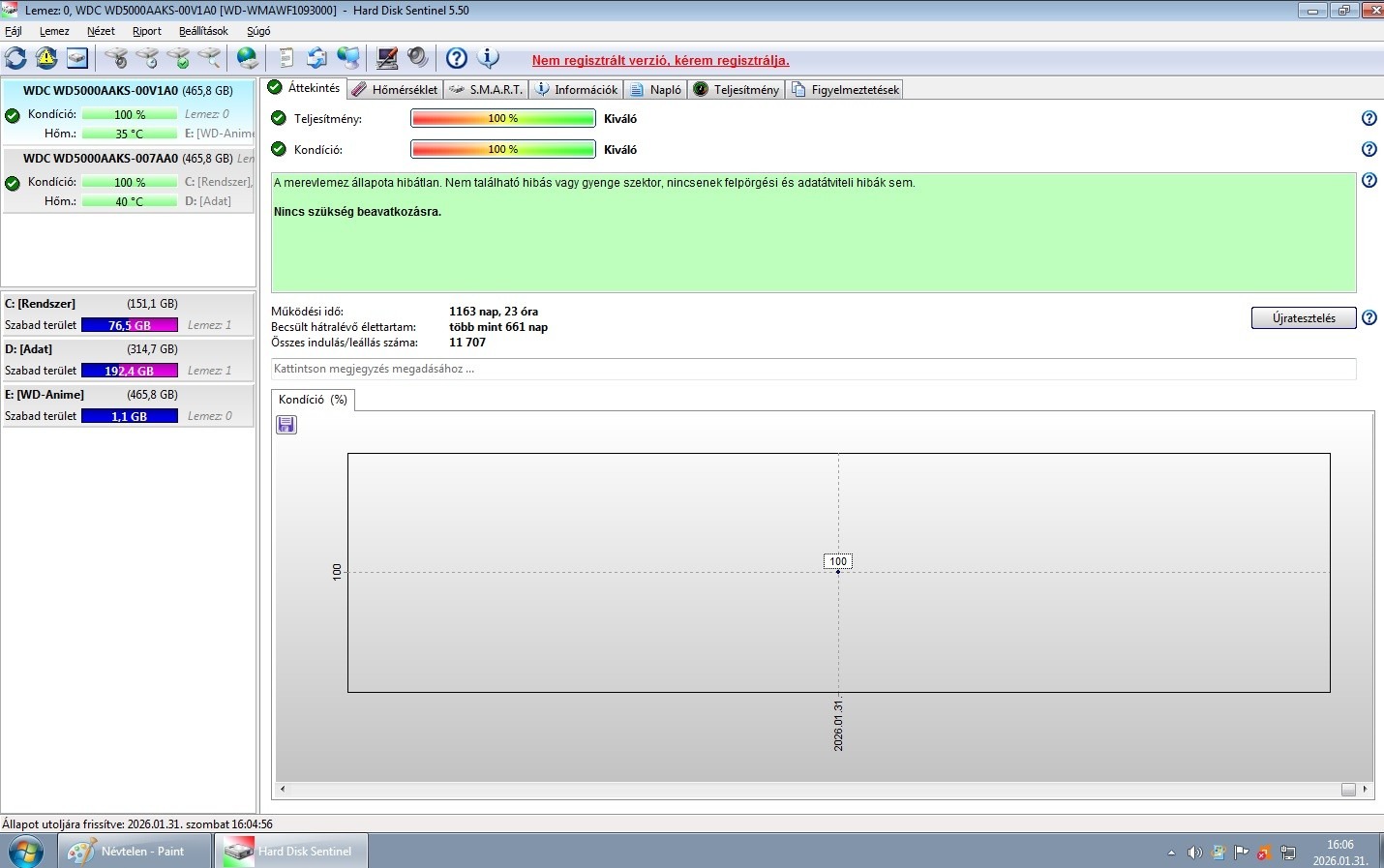Click the comment field Kattintson megjegyzés megadásához
The height and width of the screenshot is (868, 1384).
coord(813,369)
